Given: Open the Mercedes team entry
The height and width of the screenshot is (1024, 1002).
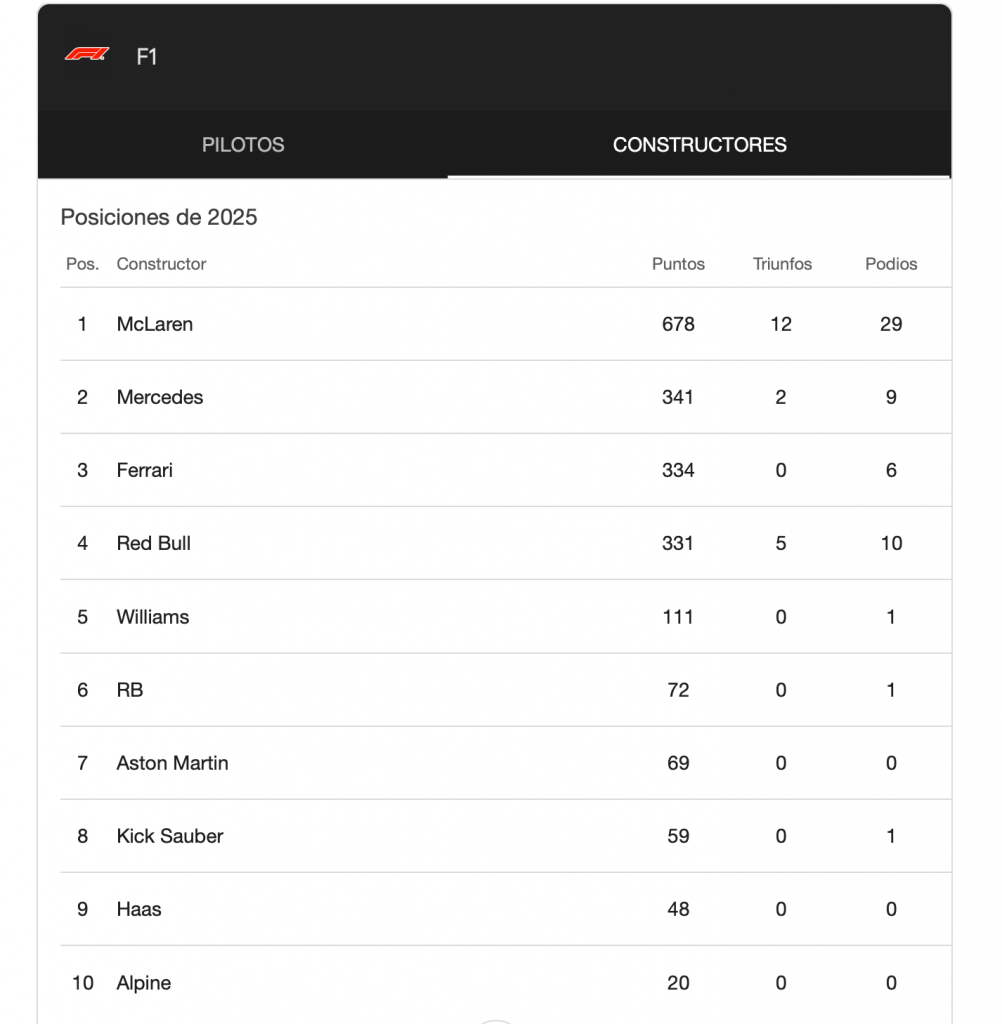Looking at the screenshot, I should coord(160,397).
